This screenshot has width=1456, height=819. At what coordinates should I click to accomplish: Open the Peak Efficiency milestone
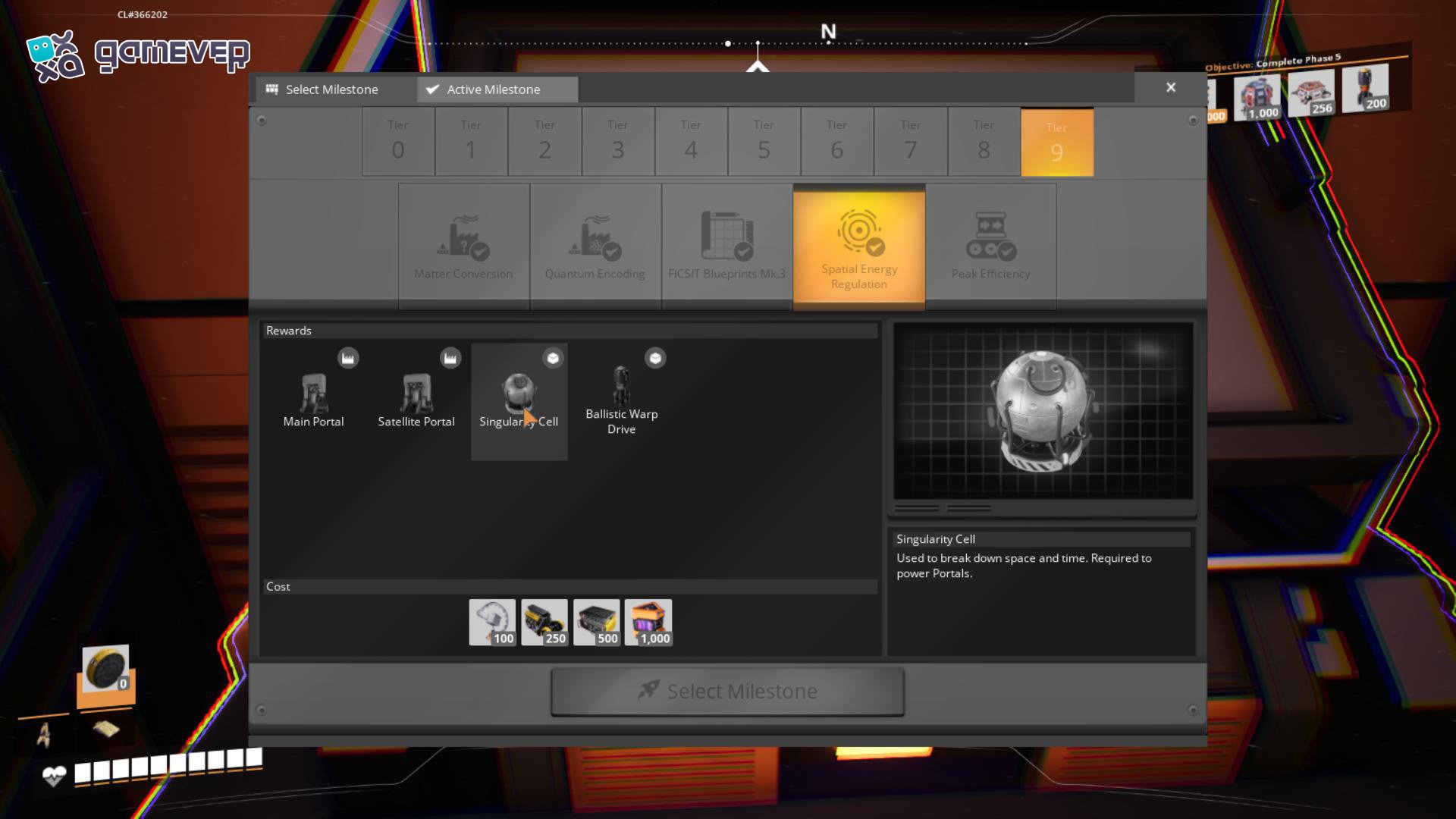(990, 246)
